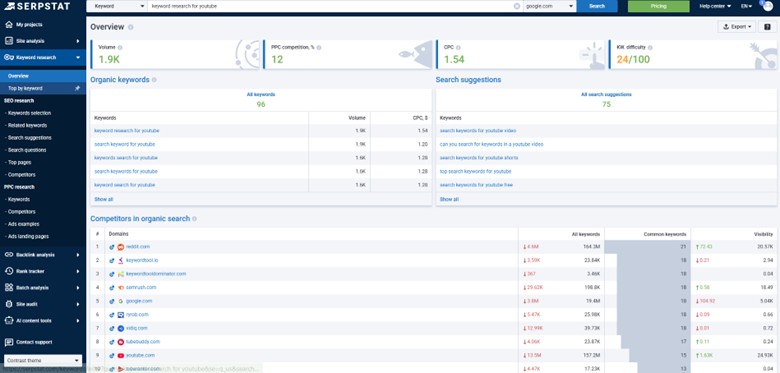Expand the Site audit submenu arrow
Image resolution: width=780 pixels, height=373 pixels.
(78, 304)
